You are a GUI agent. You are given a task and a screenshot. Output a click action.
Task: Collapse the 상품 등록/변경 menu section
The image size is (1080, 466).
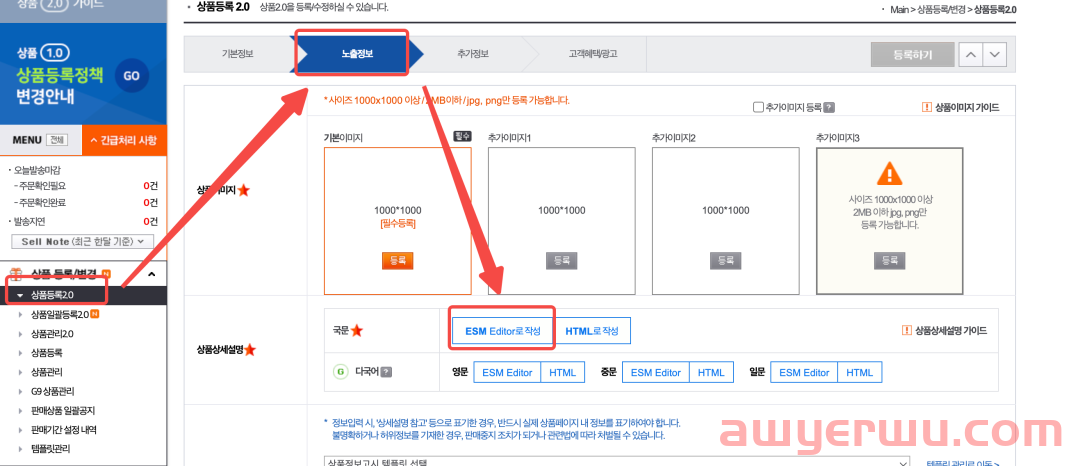(x=152, y=275)
